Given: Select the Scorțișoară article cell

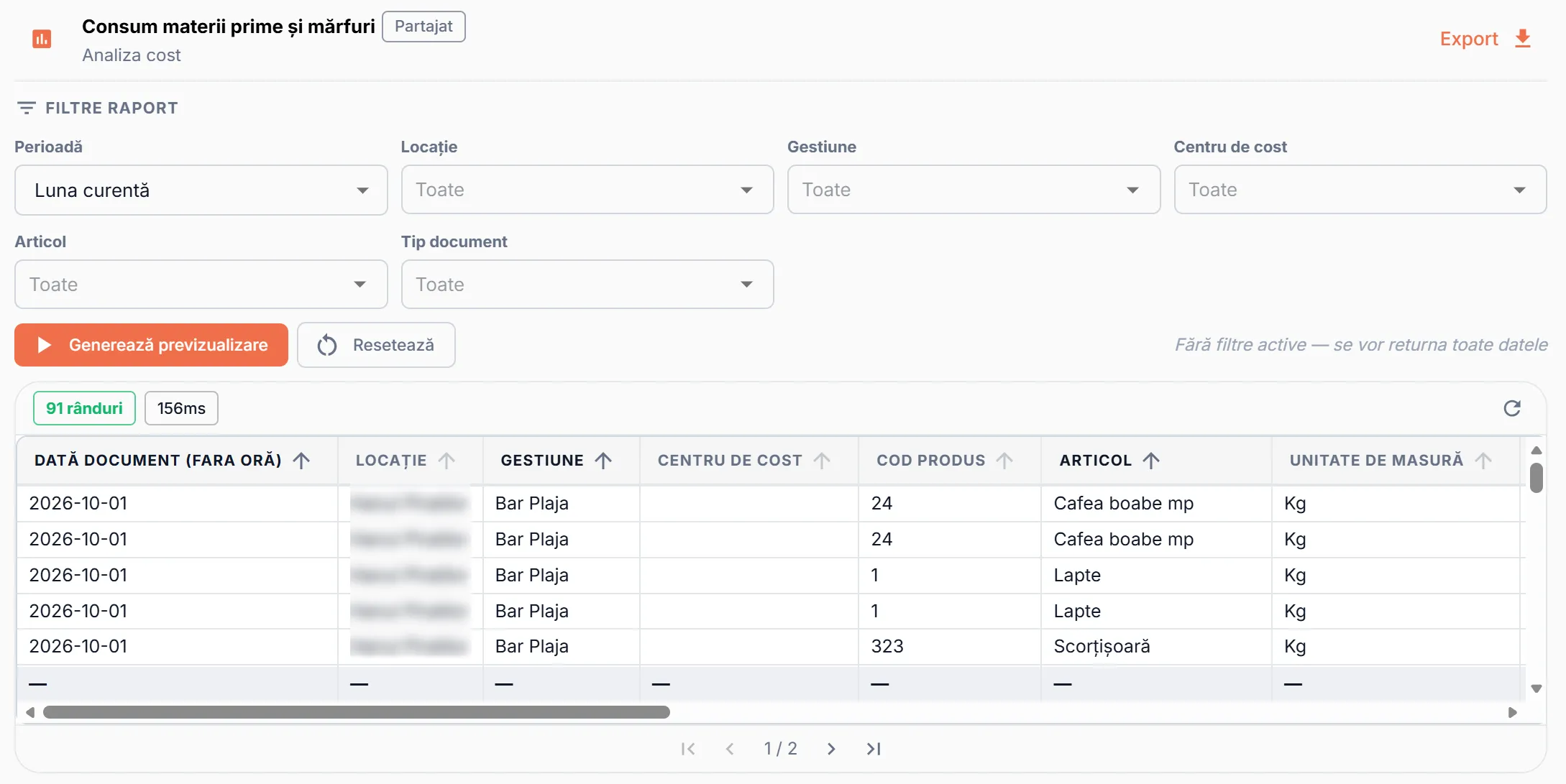Looking at the screenshot, I should [x=1155, y=647].
